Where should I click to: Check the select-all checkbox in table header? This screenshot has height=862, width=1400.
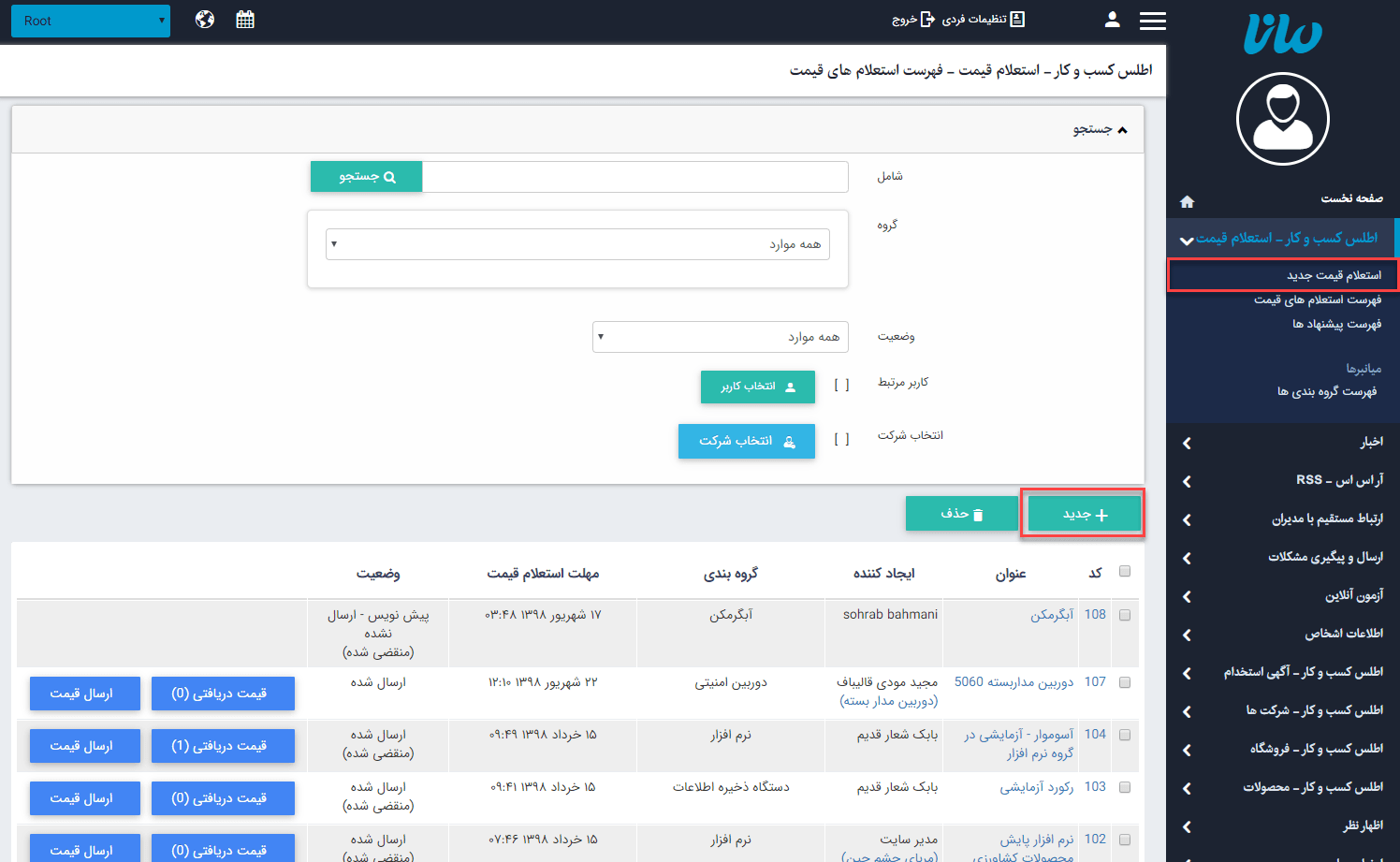click(x=1124, y=569)
